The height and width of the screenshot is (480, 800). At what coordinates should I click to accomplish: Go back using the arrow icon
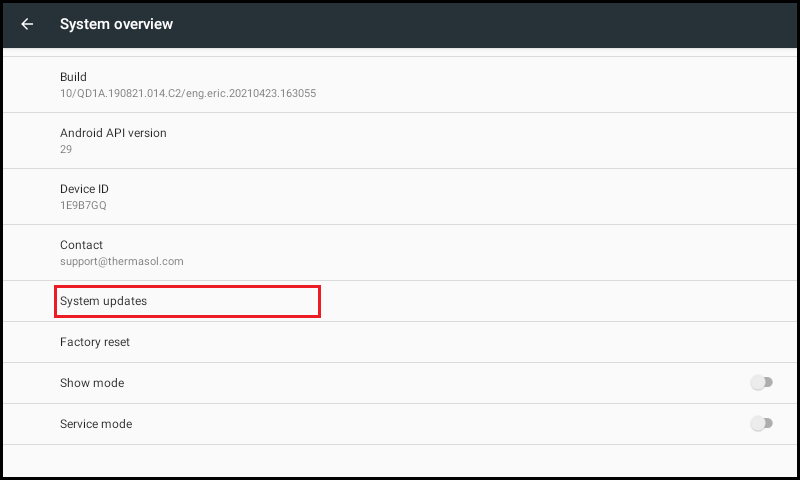tap(27, 24)
